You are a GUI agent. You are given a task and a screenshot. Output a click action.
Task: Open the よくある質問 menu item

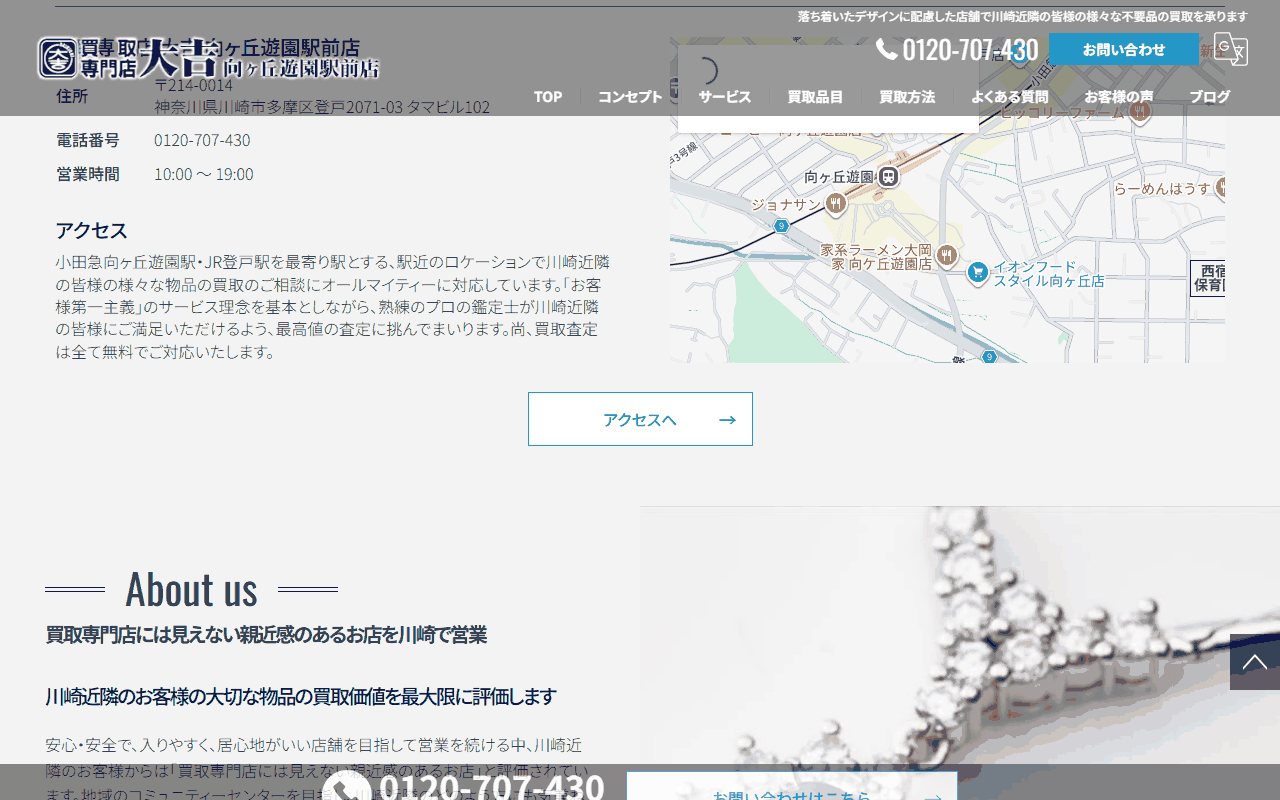pos(1010,97)
